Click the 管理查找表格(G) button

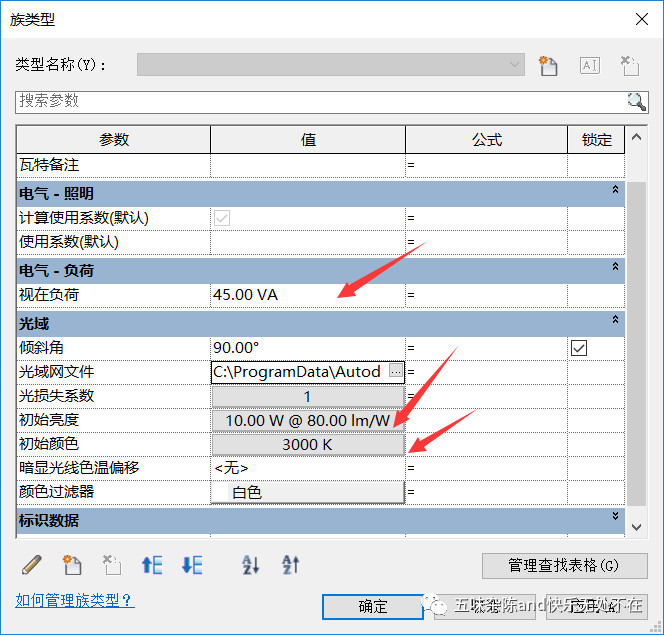click(564, 566)
